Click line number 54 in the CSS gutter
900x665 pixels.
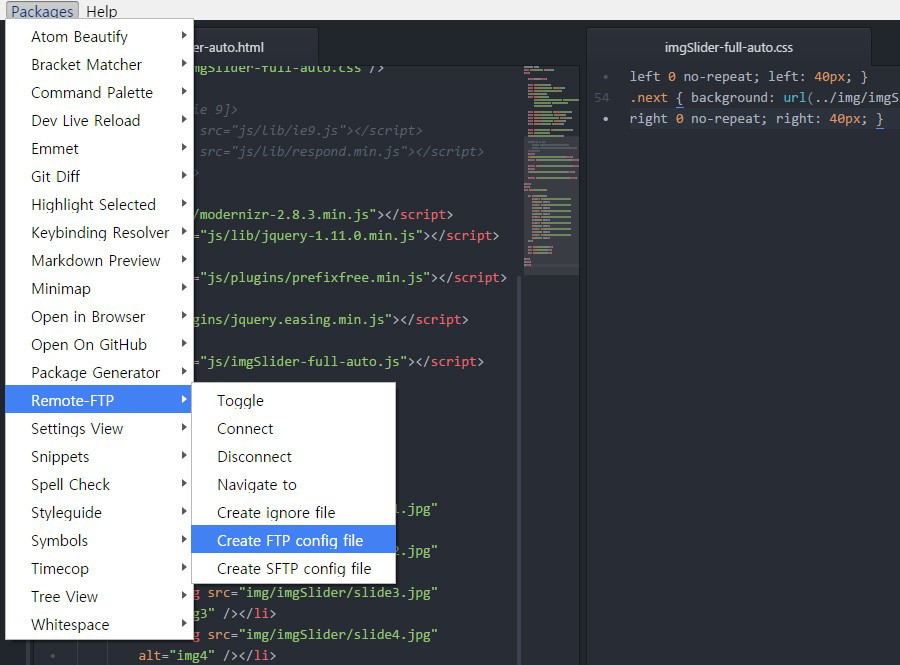click(x=602, y=98)
